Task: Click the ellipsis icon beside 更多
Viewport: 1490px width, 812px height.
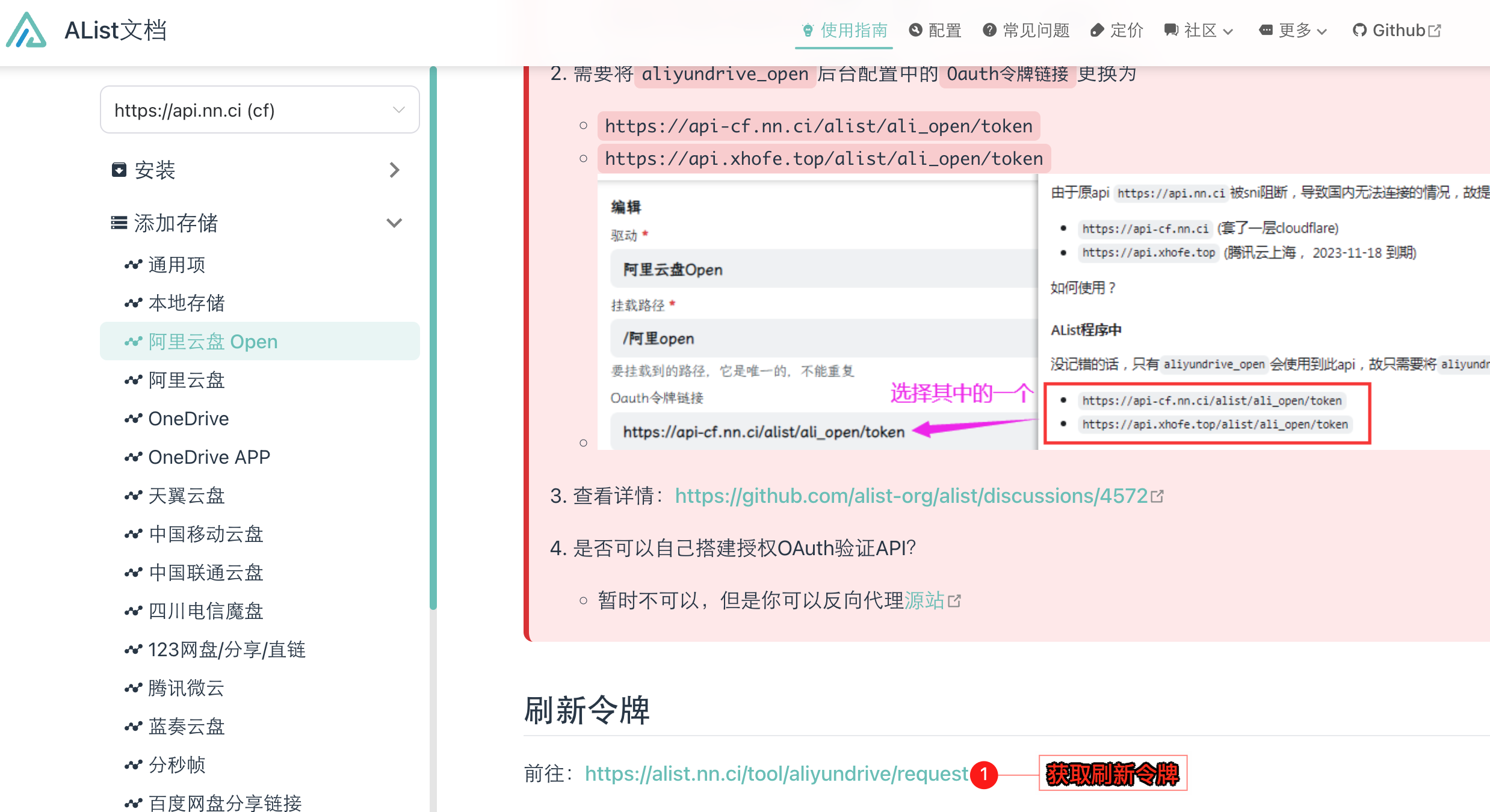Action: coord(1266,30)
